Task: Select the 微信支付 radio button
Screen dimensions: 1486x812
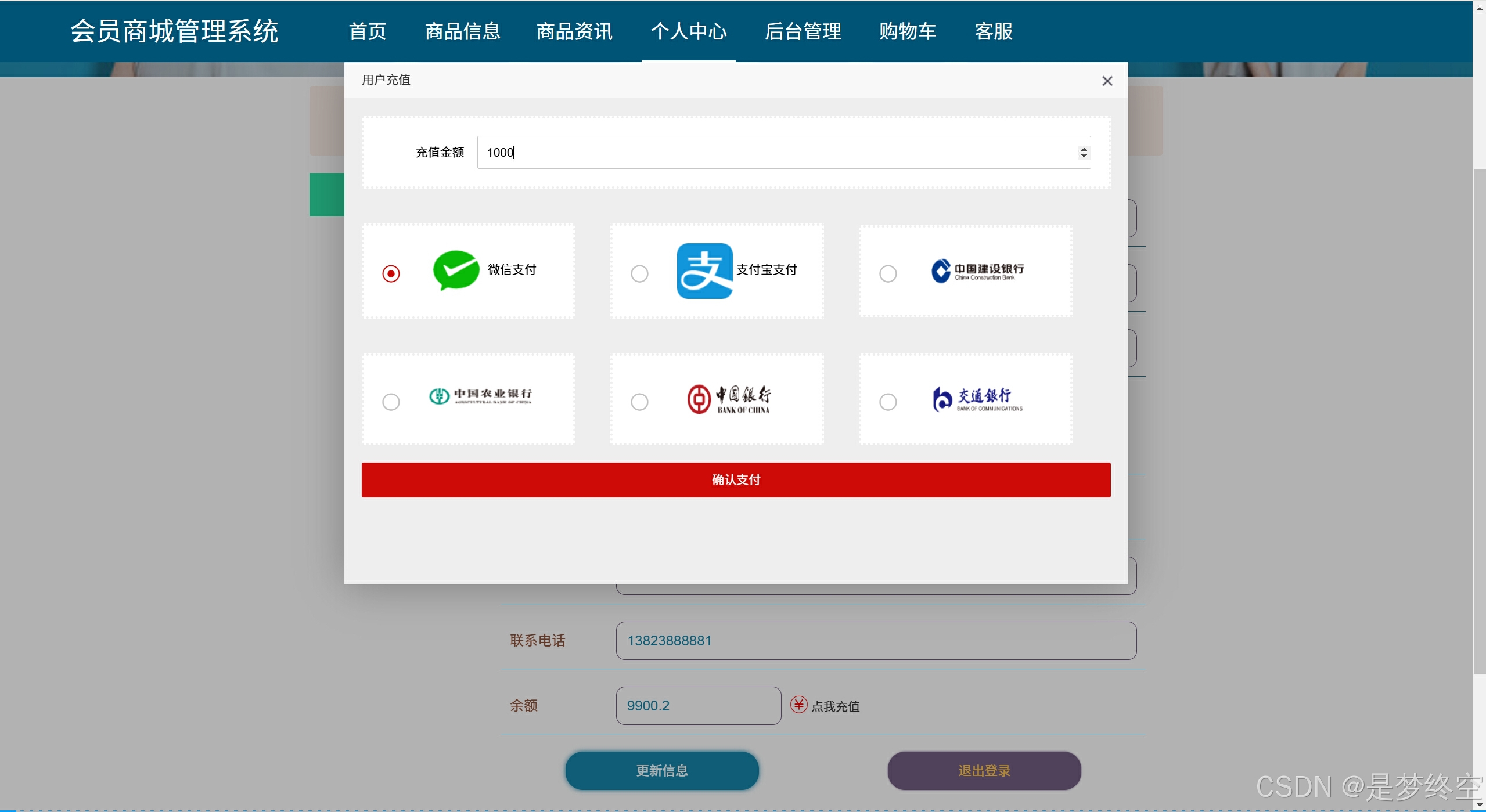Action: coord(391,273)
